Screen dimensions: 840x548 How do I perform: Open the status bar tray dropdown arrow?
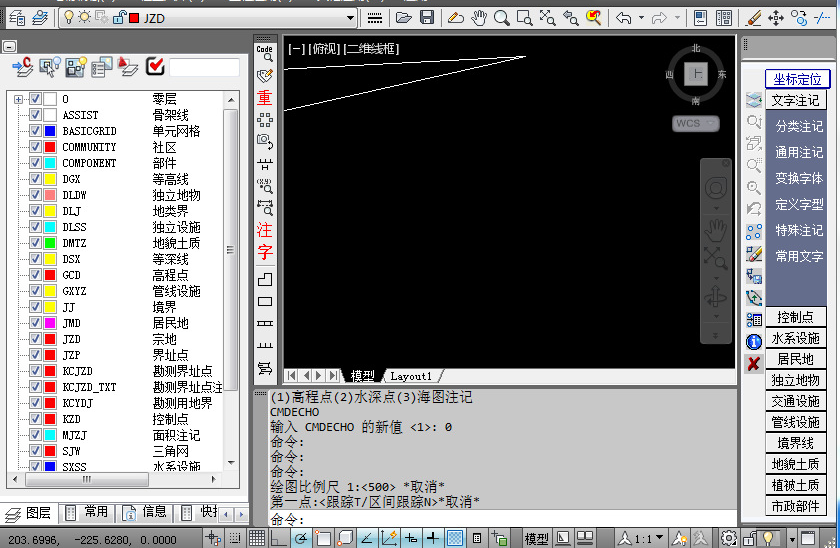coord(792,538)
